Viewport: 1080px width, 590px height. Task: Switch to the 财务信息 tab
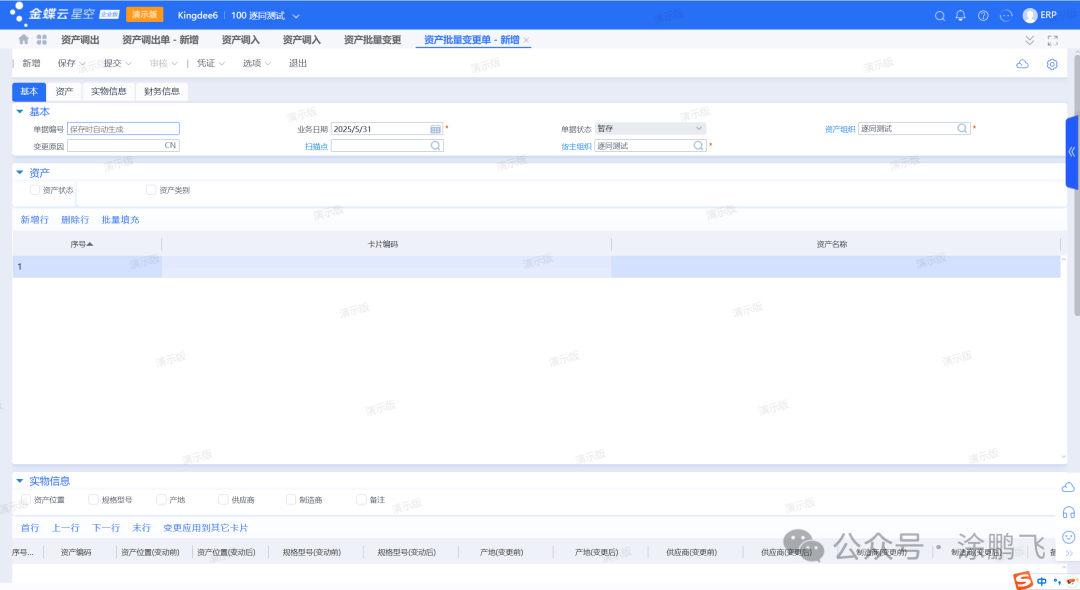coord(161,92)
